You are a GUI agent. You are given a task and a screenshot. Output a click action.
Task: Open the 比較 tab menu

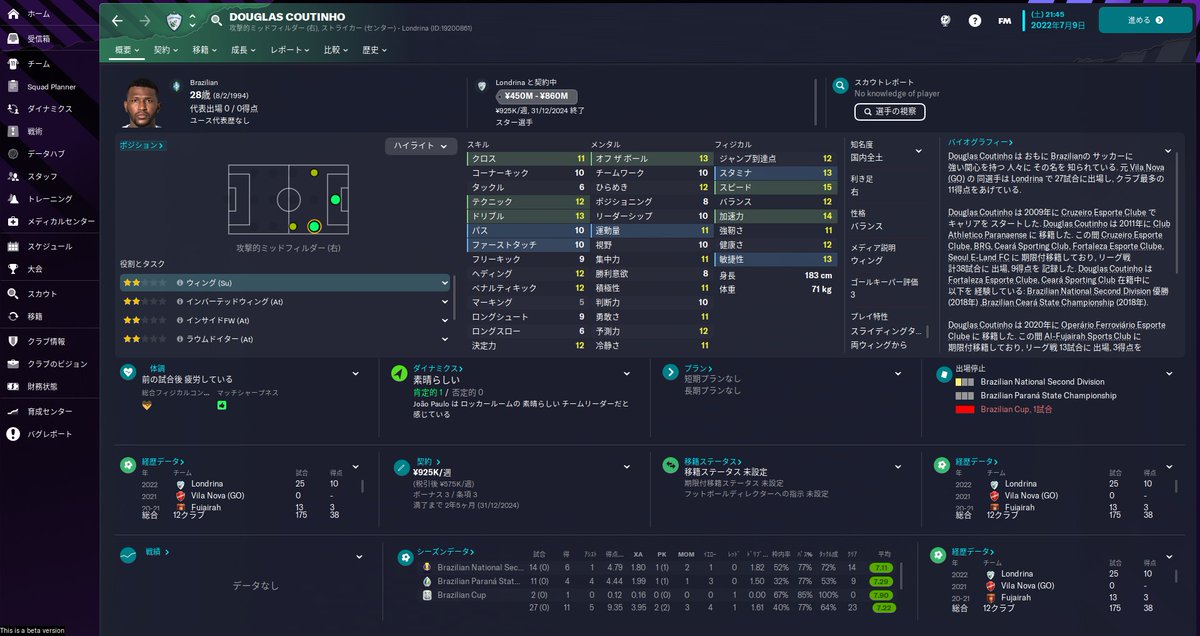coord(336,49)
